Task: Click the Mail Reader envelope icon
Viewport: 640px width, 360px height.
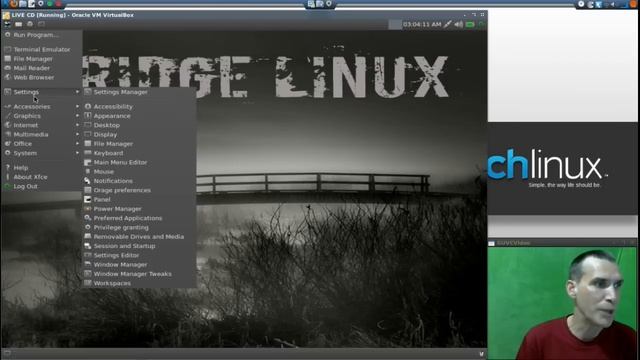Action: 7,68
